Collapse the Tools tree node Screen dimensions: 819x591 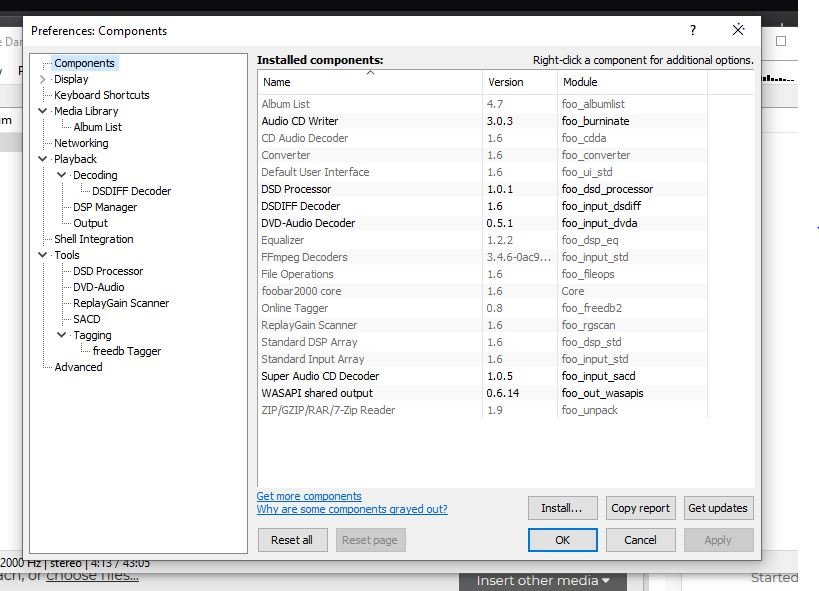pyautogui.click(x=41, y=255)
